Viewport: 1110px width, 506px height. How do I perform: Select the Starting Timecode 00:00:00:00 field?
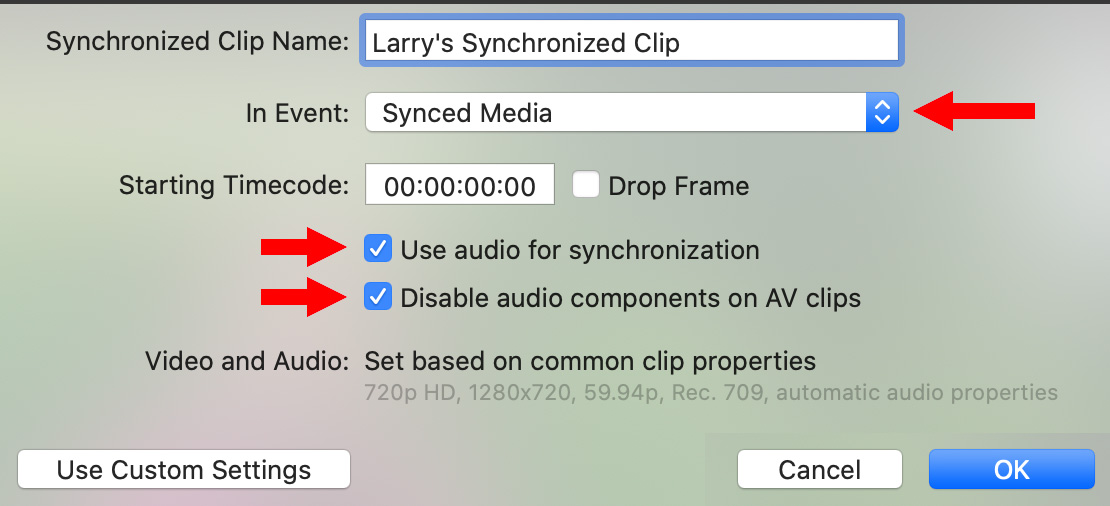click(x=460, y=185)
